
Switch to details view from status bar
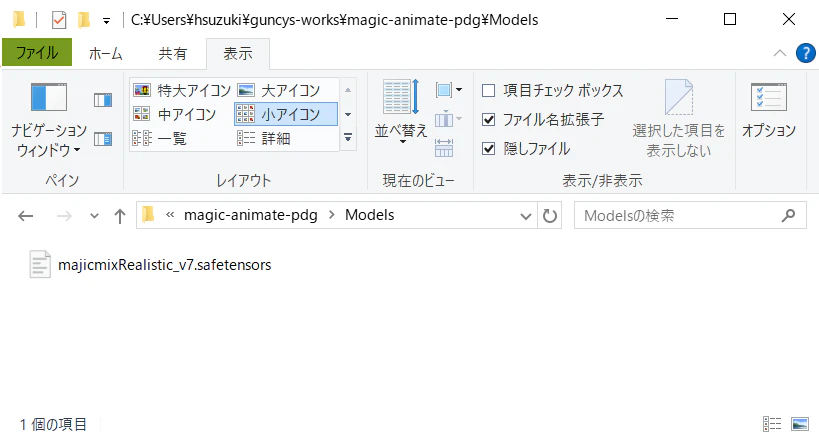(772, 424)
